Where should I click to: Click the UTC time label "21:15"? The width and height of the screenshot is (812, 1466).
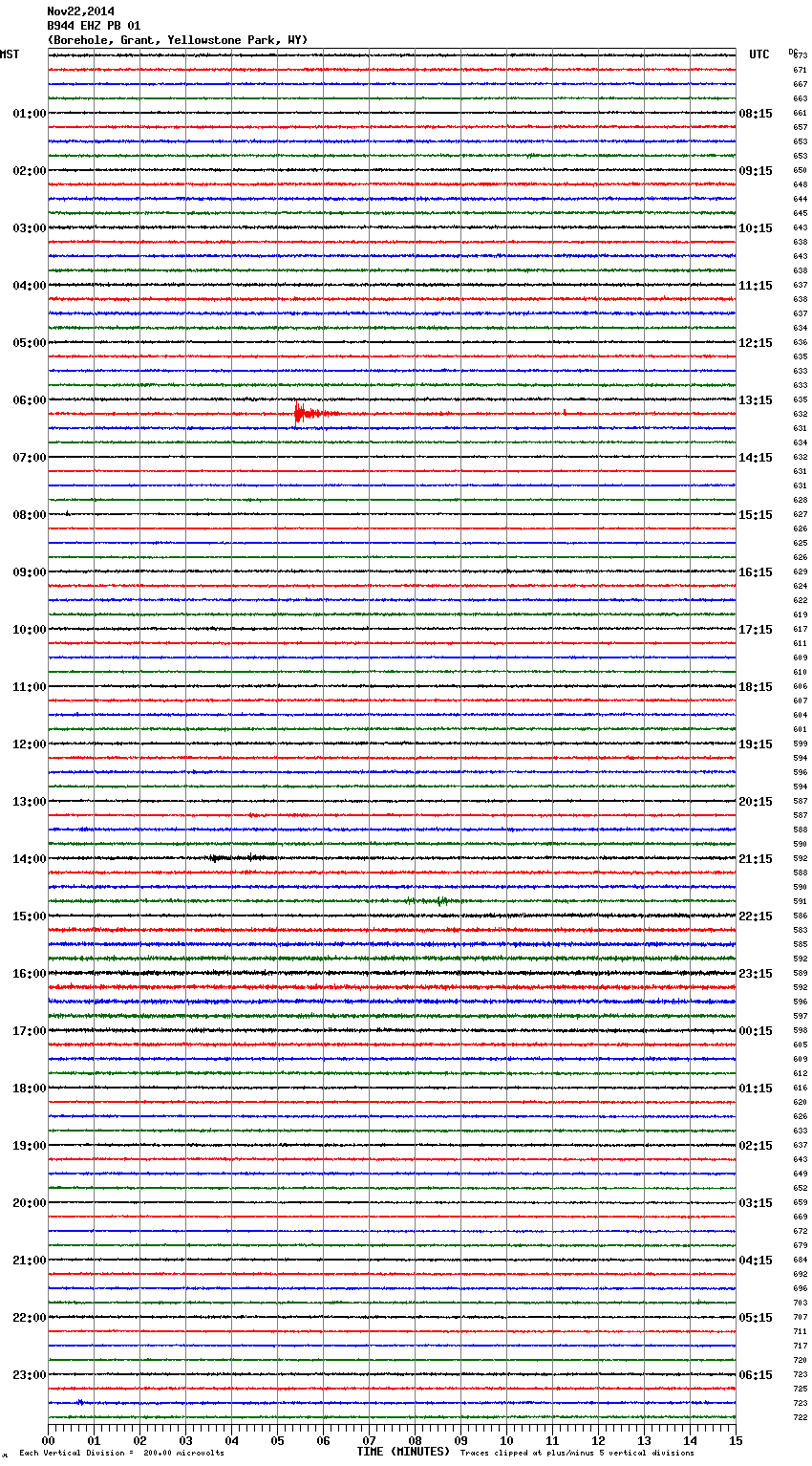[756, 859]
